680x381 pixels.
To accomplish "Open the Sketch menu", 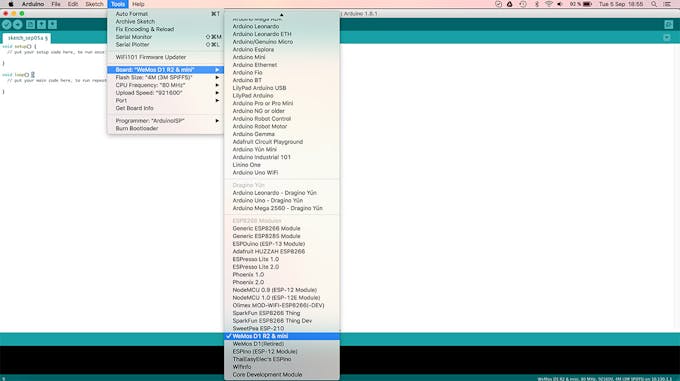I will [94, 4].
